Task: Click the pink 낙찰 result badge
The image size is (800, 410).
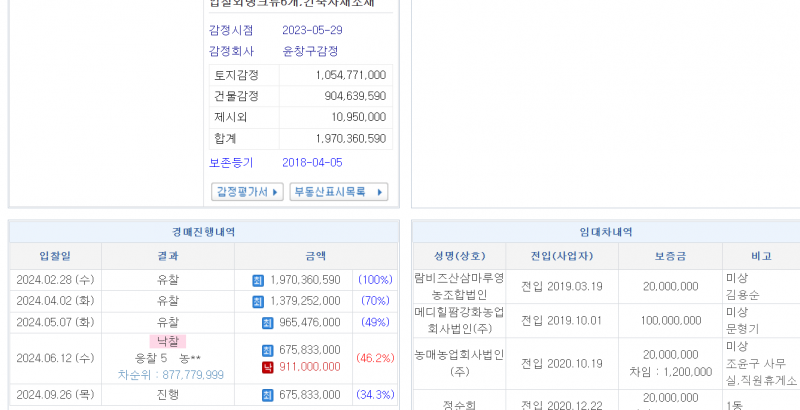Action: [x=167, y=342]
